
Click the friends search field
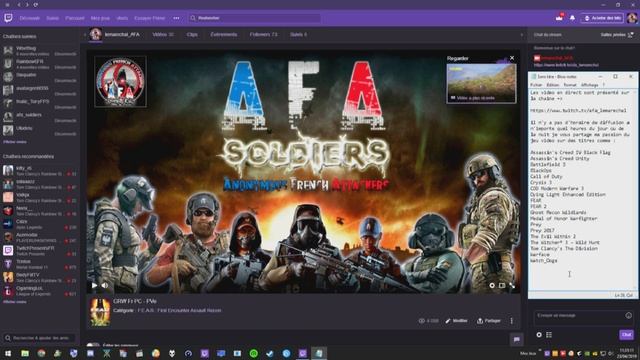tap(40, 338)
